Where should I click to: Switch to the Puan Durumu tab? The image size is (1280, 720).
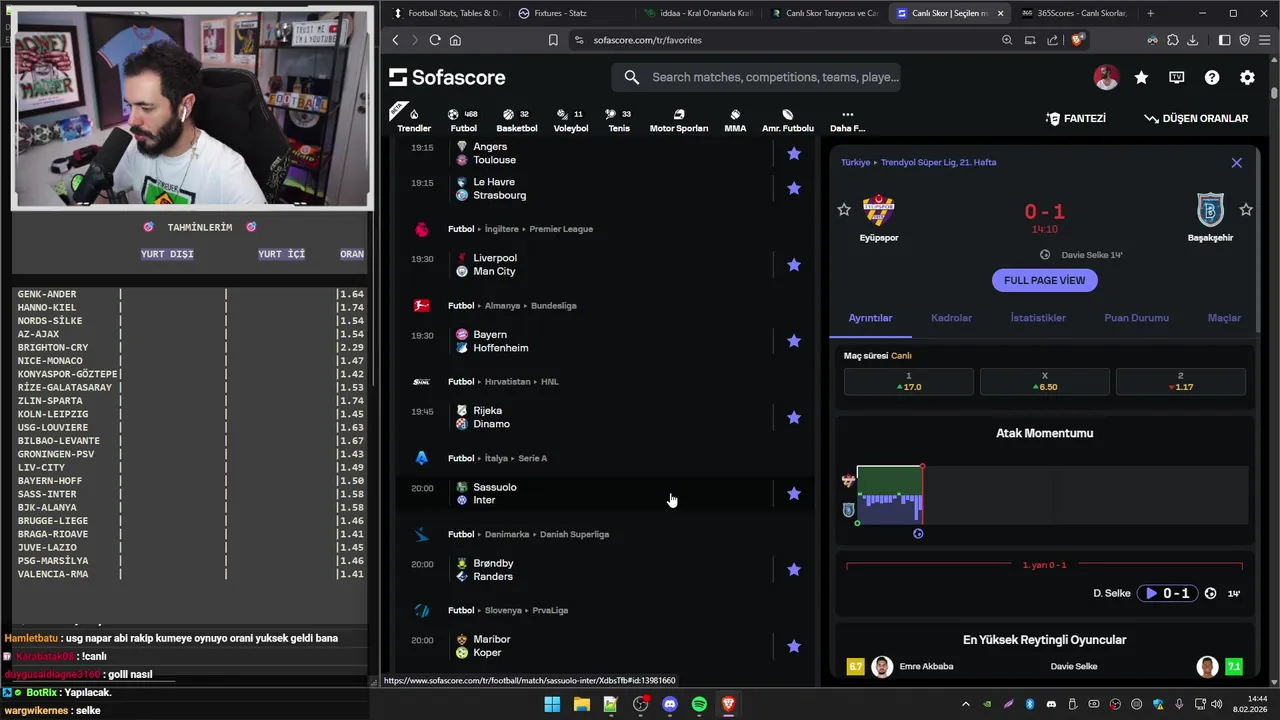1136,318
